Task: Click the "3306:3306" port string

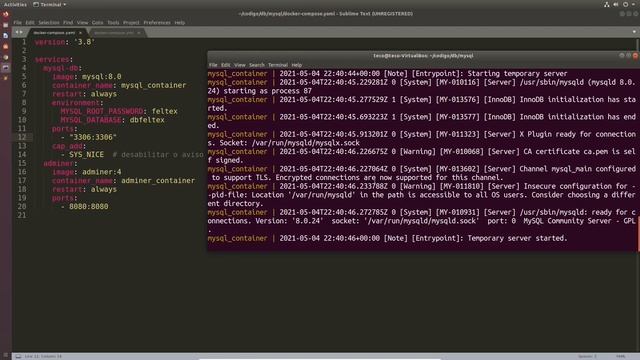Action: click(x=93, y=137)
